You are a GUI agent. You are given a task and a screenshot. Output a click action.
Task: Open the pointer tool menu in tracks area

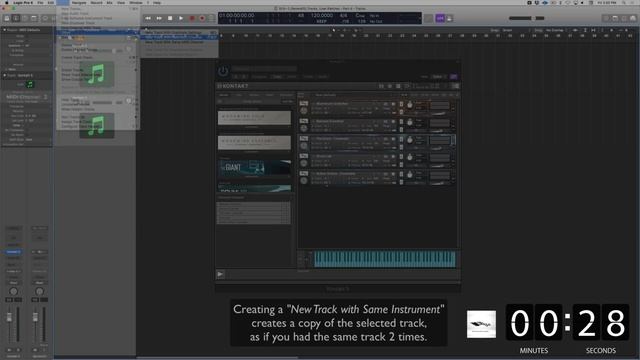336,30
